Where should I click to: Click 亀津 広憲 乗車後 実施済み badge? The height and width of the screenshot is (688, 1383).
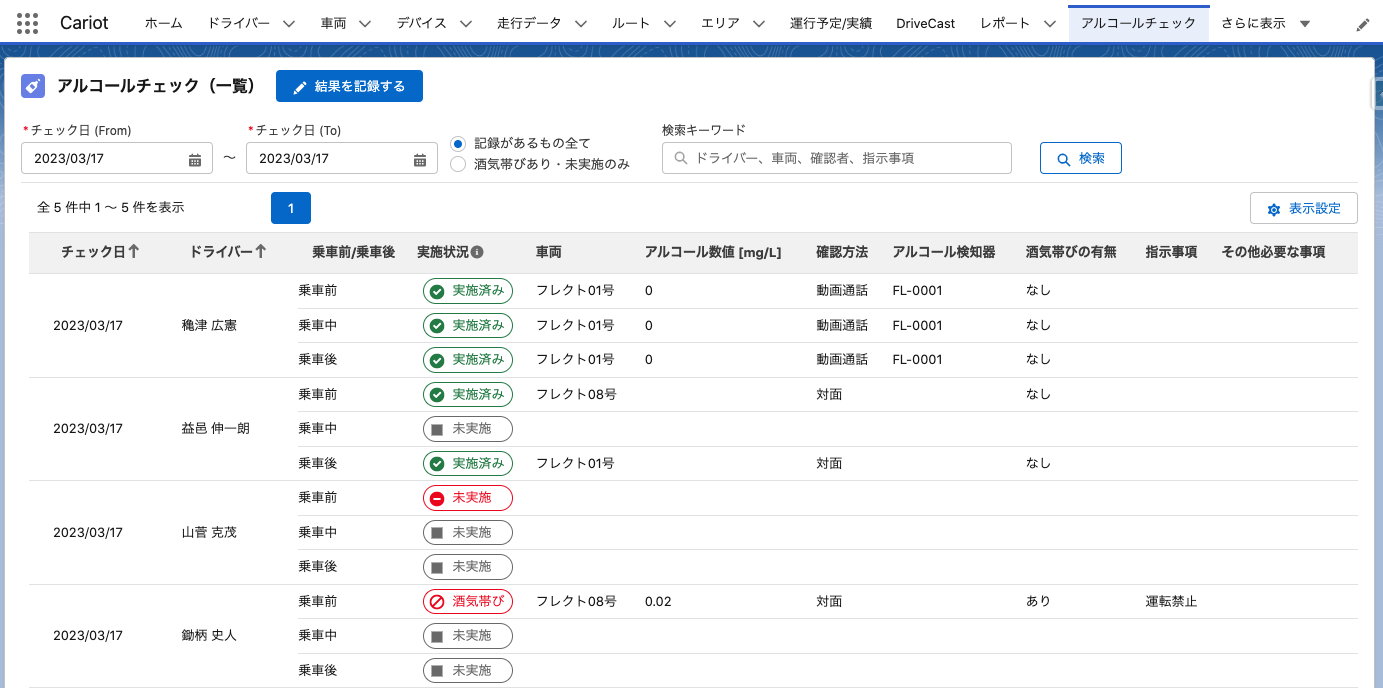click(x=467, y=359)
